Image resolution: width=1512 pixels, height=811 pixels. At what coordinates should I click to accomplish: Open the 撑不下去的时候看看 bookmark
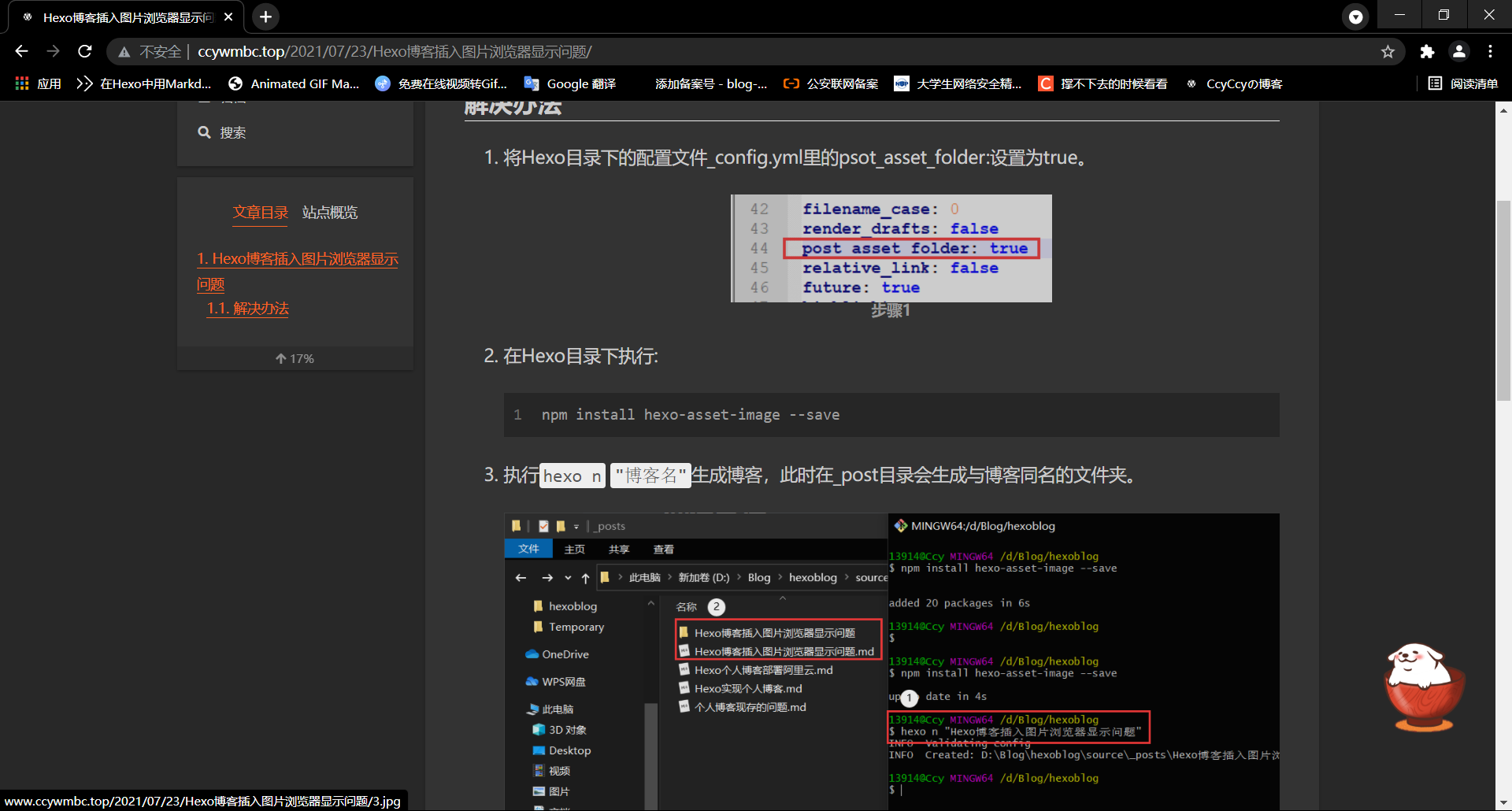point(1102,83)
